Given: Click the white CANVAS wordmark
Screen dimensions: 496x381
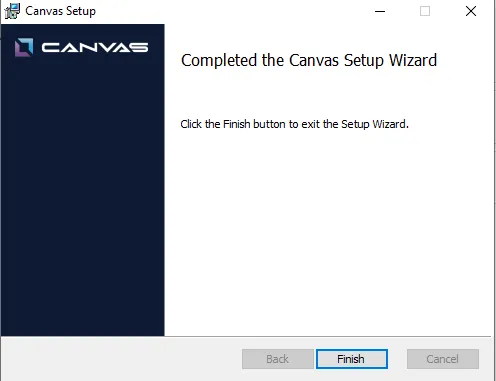Looking at the screenshot, I should 95,47.
